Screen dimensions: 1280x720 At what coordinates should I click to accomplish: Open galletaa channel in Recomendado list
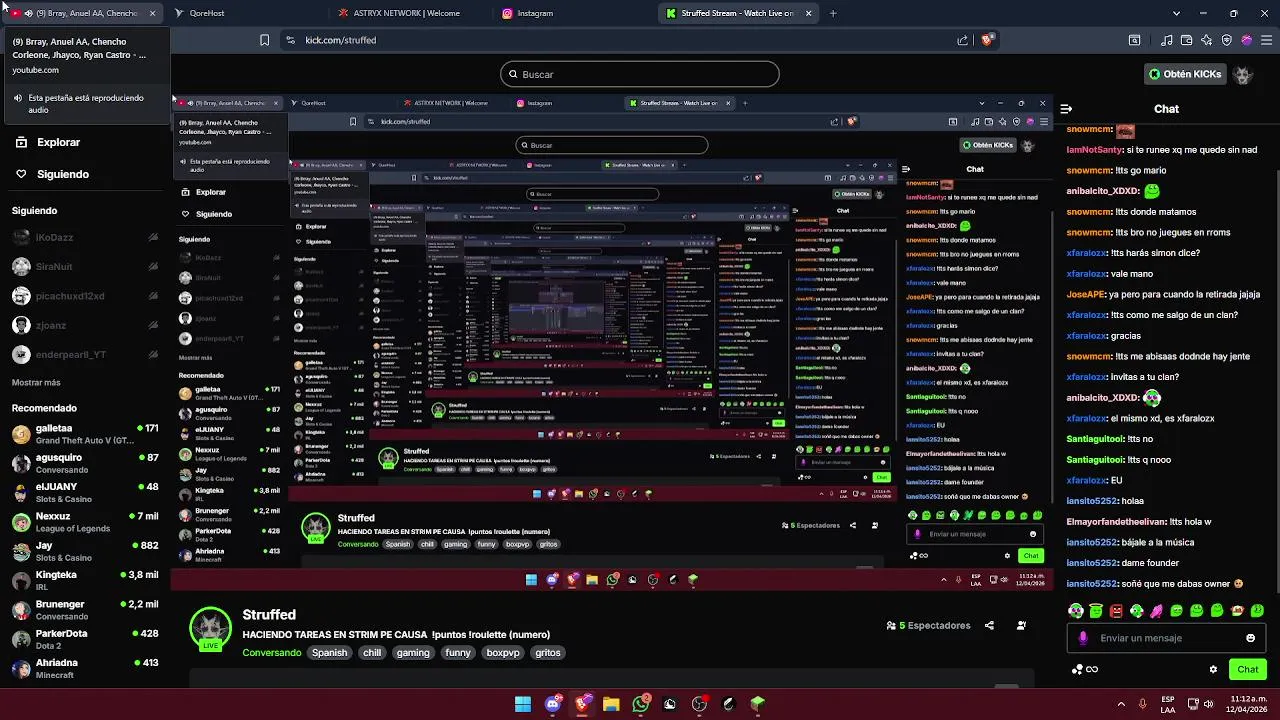(x=85, y=434)
